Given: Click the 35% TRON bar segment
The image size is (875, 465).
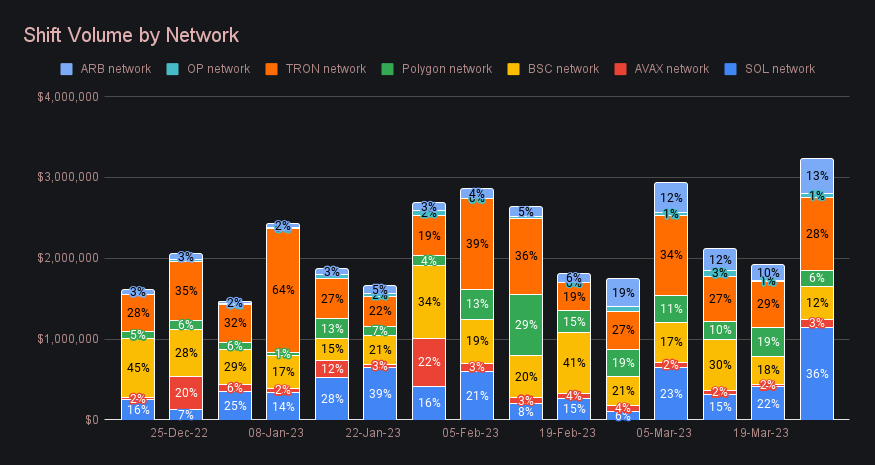Looking at the screenshot, I should pos(186,291).
